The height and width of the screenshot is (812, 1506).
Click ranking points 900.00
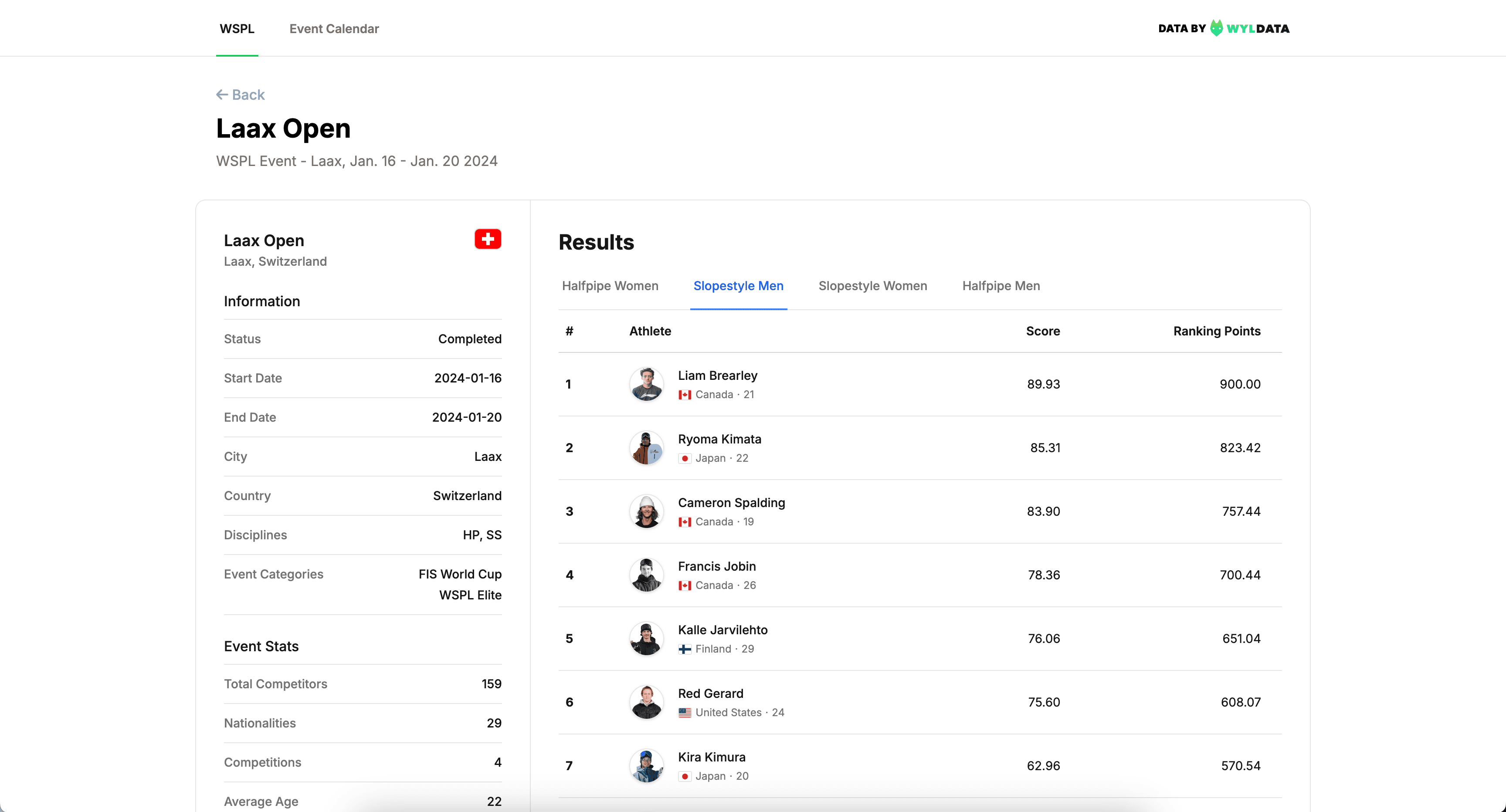tap(1239, 384)
